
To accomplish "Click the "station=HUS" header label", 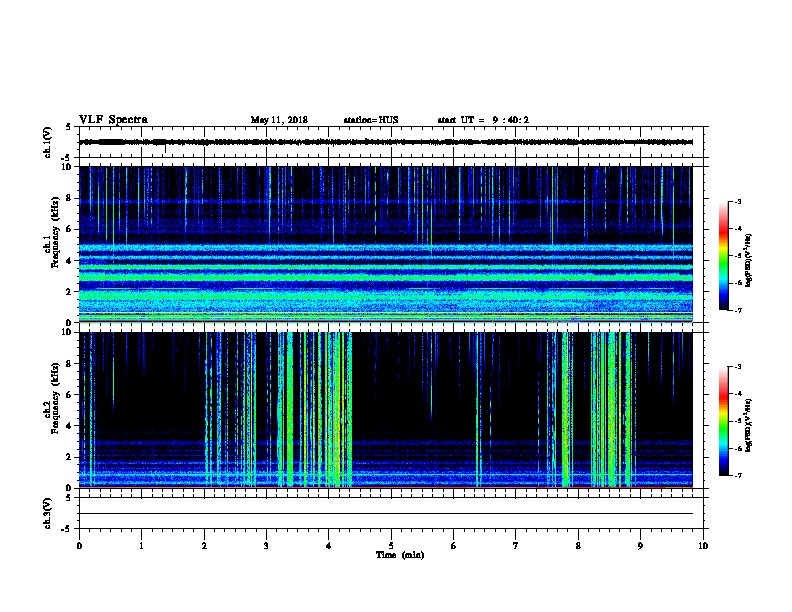I will click(x=371, y=120).
